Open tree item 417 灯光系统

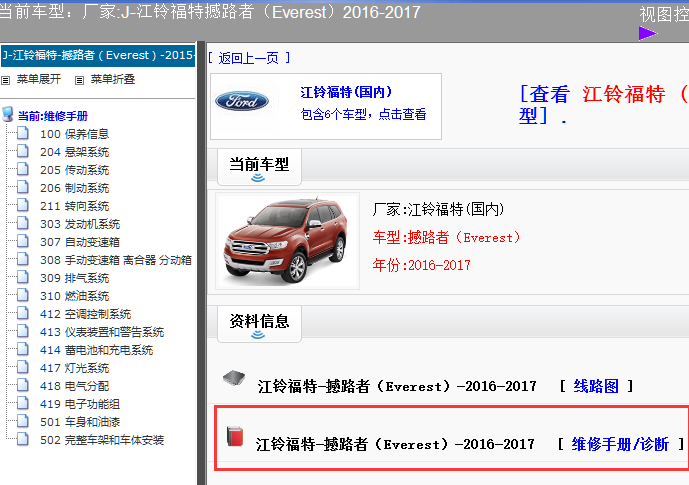(x=74, y=368)
